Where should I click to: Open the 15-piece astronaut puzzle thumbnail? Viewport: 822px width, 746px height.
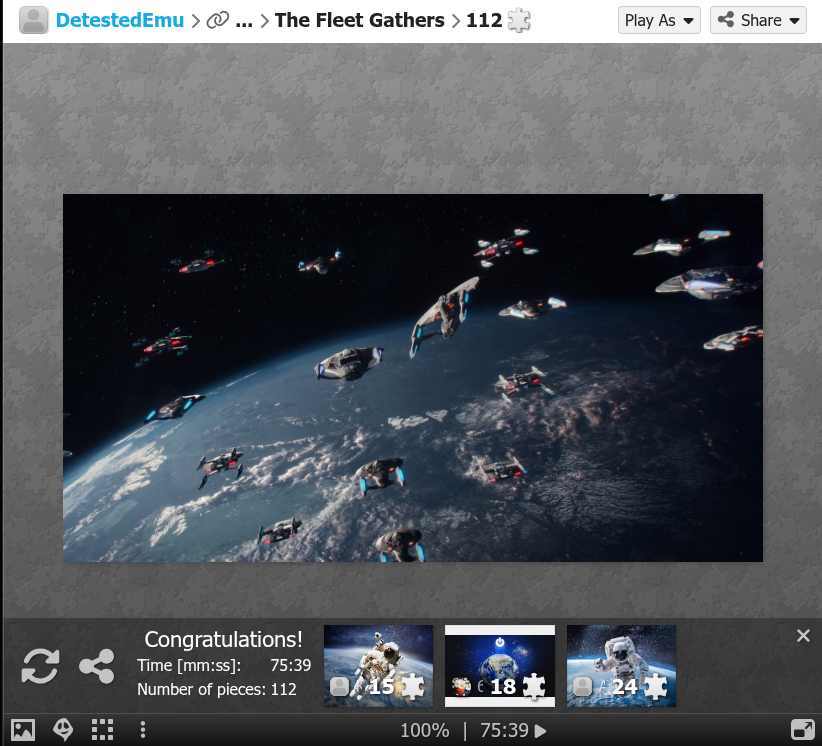coord(378,666)
